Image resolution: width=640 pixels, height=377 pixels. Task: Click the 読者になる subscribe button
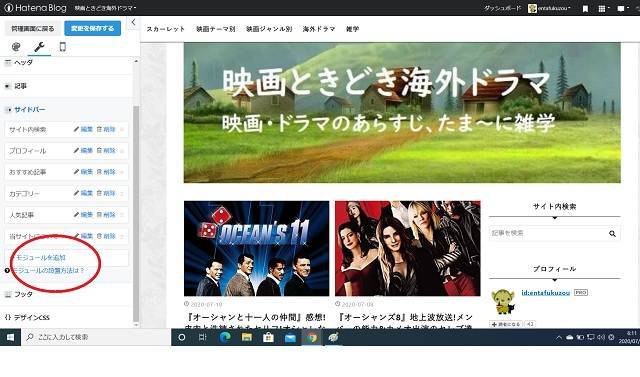[506, 324]
